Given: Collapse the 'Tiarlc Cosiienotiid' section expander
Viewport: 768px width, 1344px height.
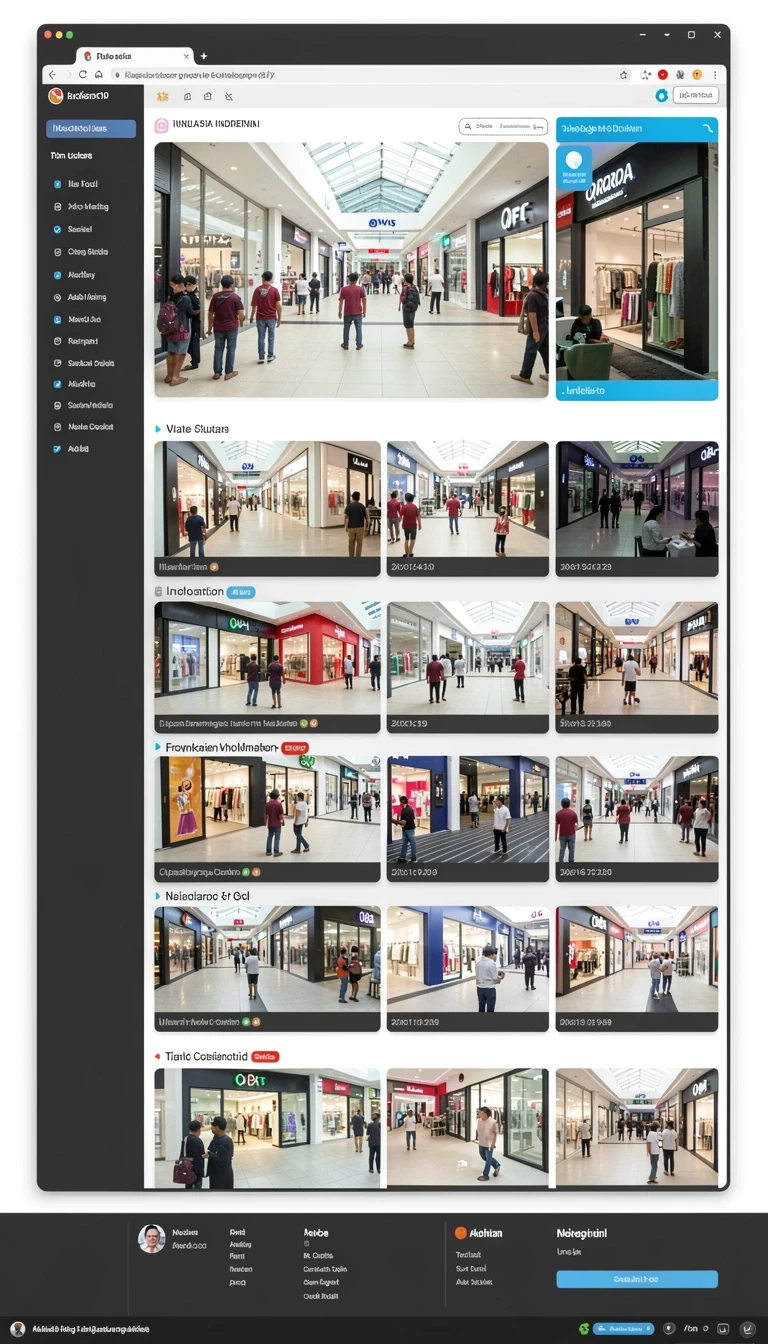Looking at the screenshot, I should coord(158,1056).
